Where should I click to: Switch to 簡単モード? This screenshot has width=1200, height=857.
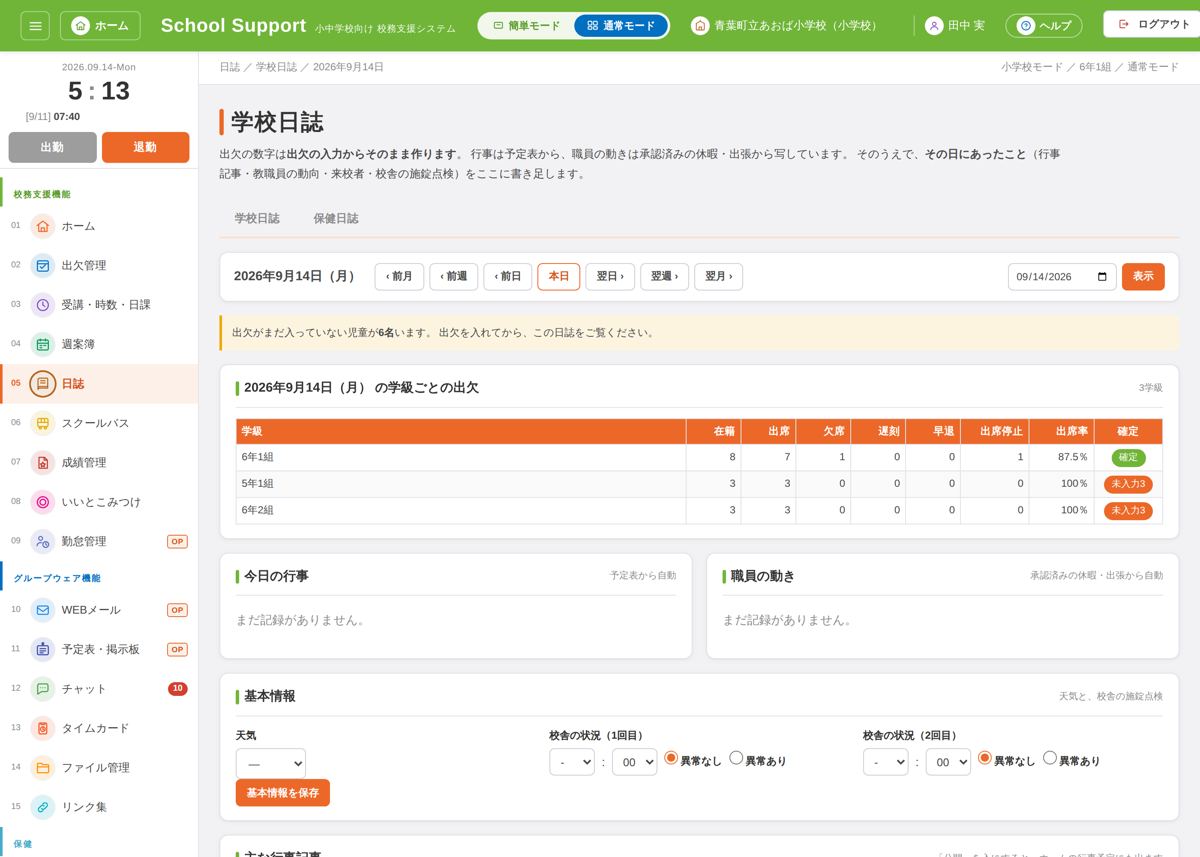[x=526, y=26]
